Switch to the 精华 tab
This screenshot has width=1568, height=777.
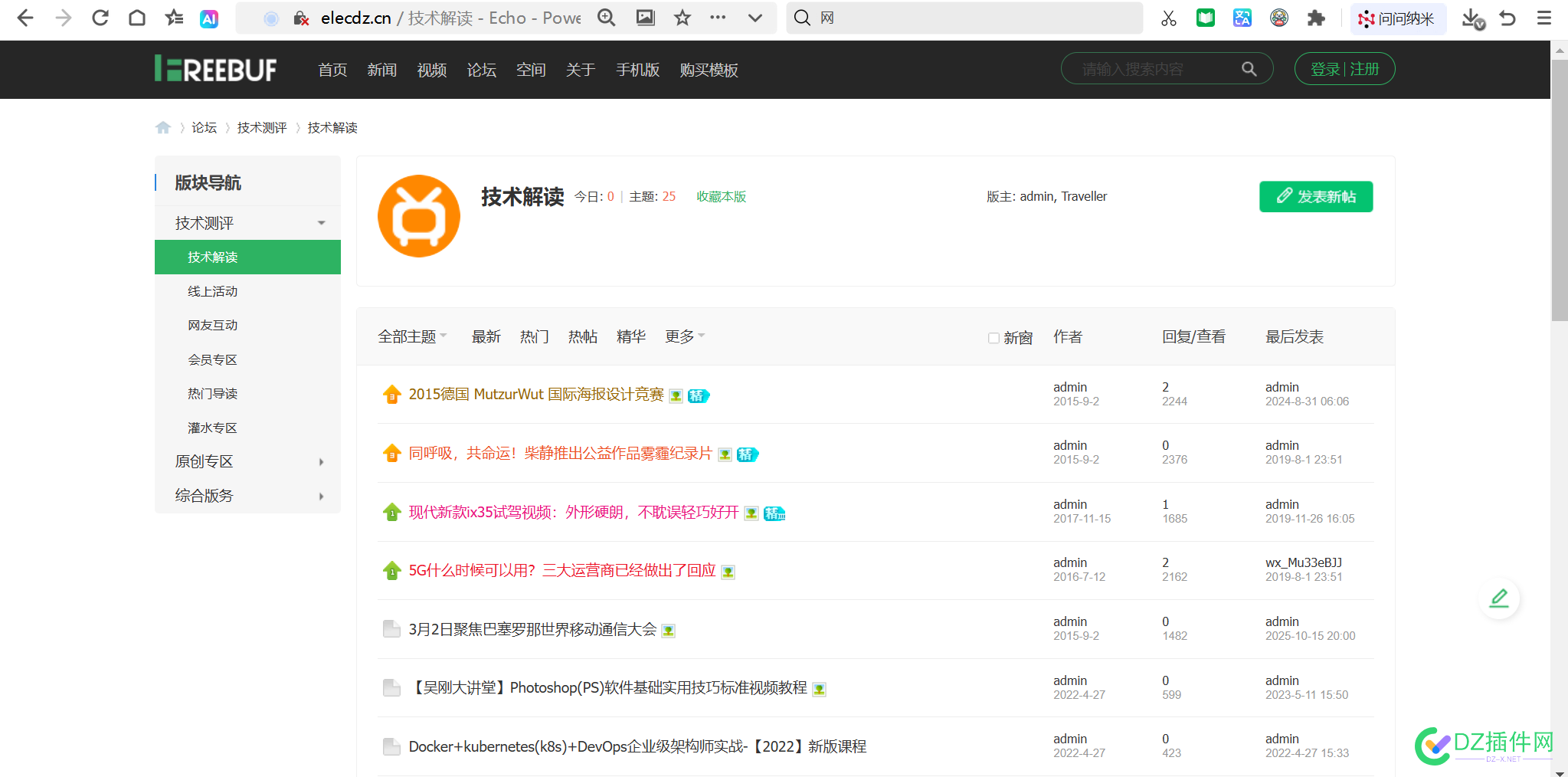631,336
